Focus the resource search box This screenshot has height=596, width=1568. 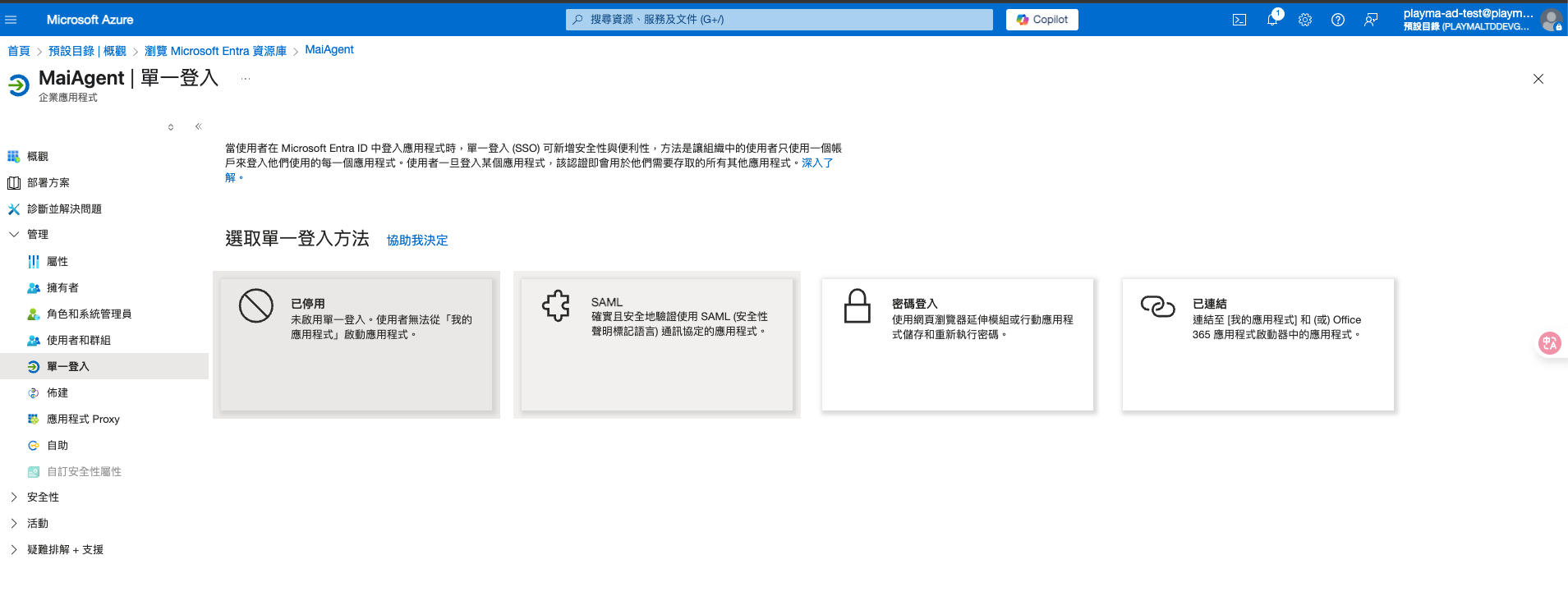pyautogui.click(x=779, y=20)
